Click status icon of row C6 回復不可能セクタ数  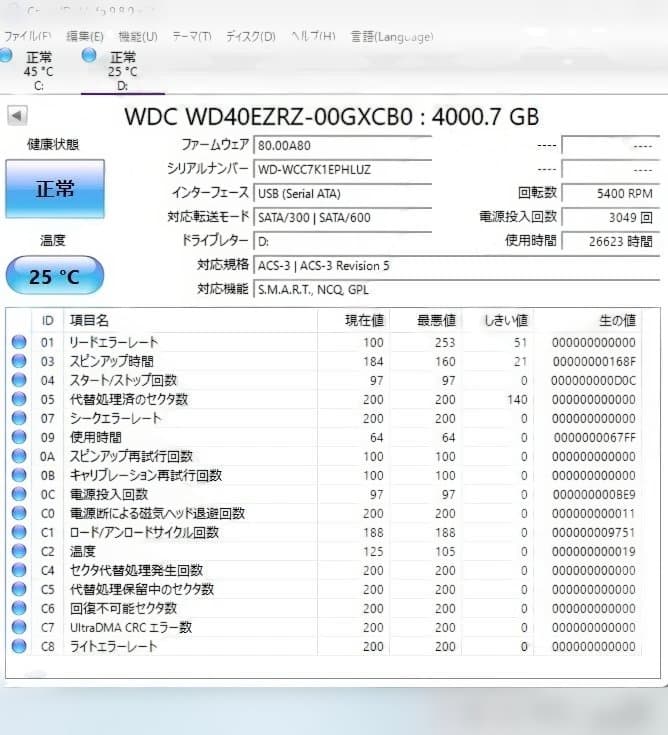[19, 608]
